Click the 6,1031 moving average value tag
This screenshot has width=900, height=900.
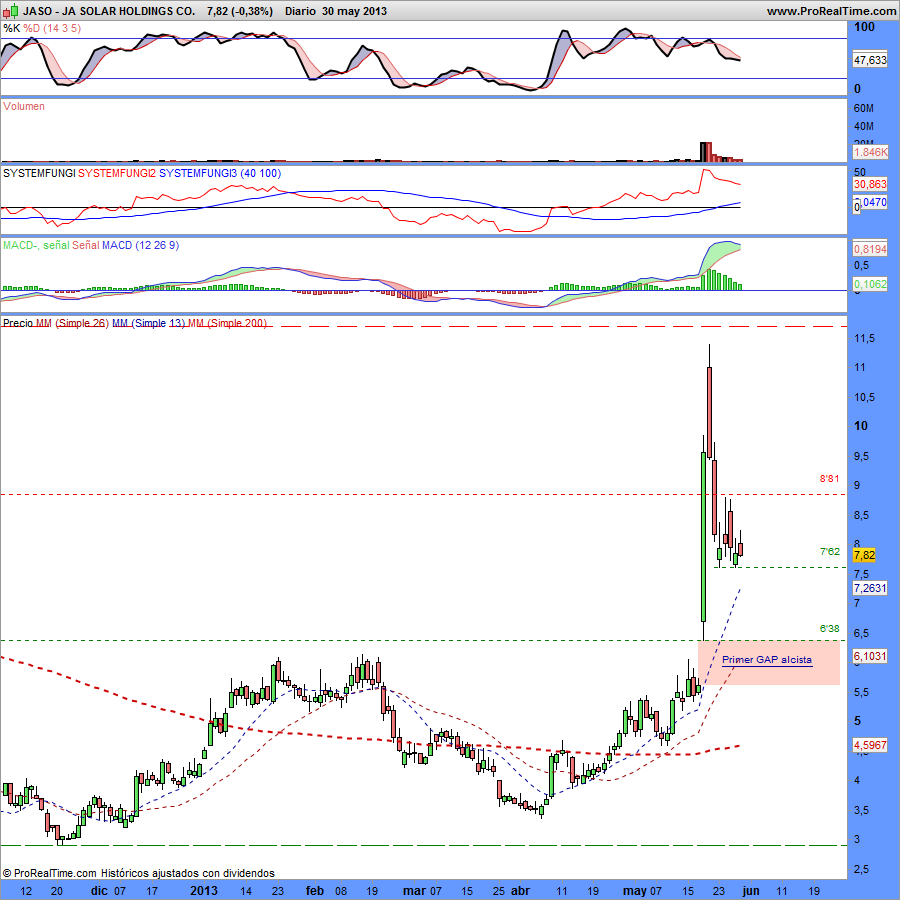coord(870,656)
